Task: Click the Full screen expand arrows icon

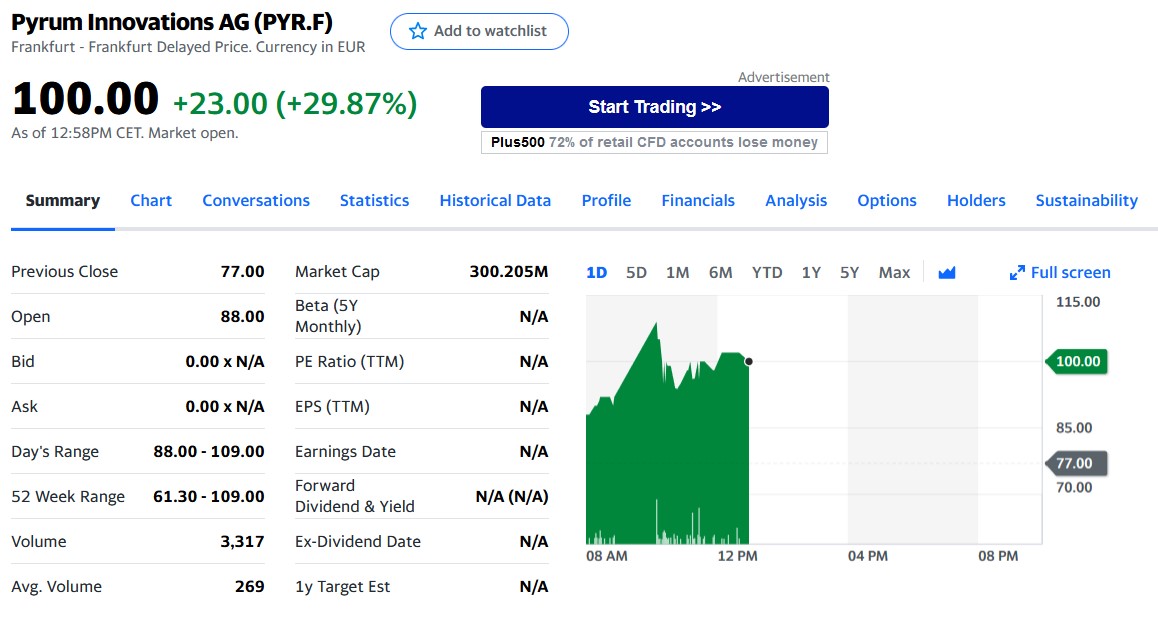Action: pyautogui.click(x=1017, y=273)
